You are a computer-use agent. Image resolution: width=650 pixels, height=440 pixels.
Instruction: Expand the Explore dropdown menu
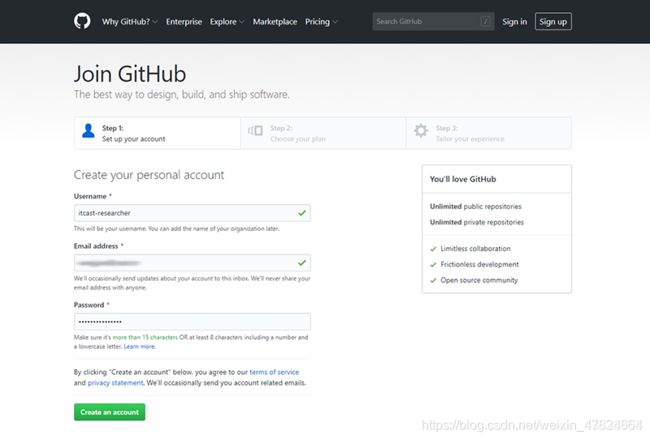click(227, 22)
